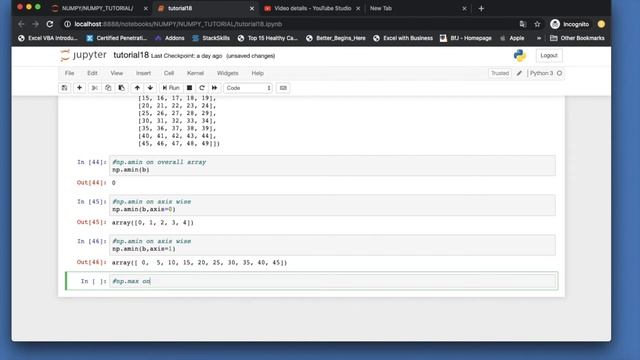Image resolution: width=640 pixels, height=360 pixels.
Task: Click the Logout button
Action: click(549, 56)
